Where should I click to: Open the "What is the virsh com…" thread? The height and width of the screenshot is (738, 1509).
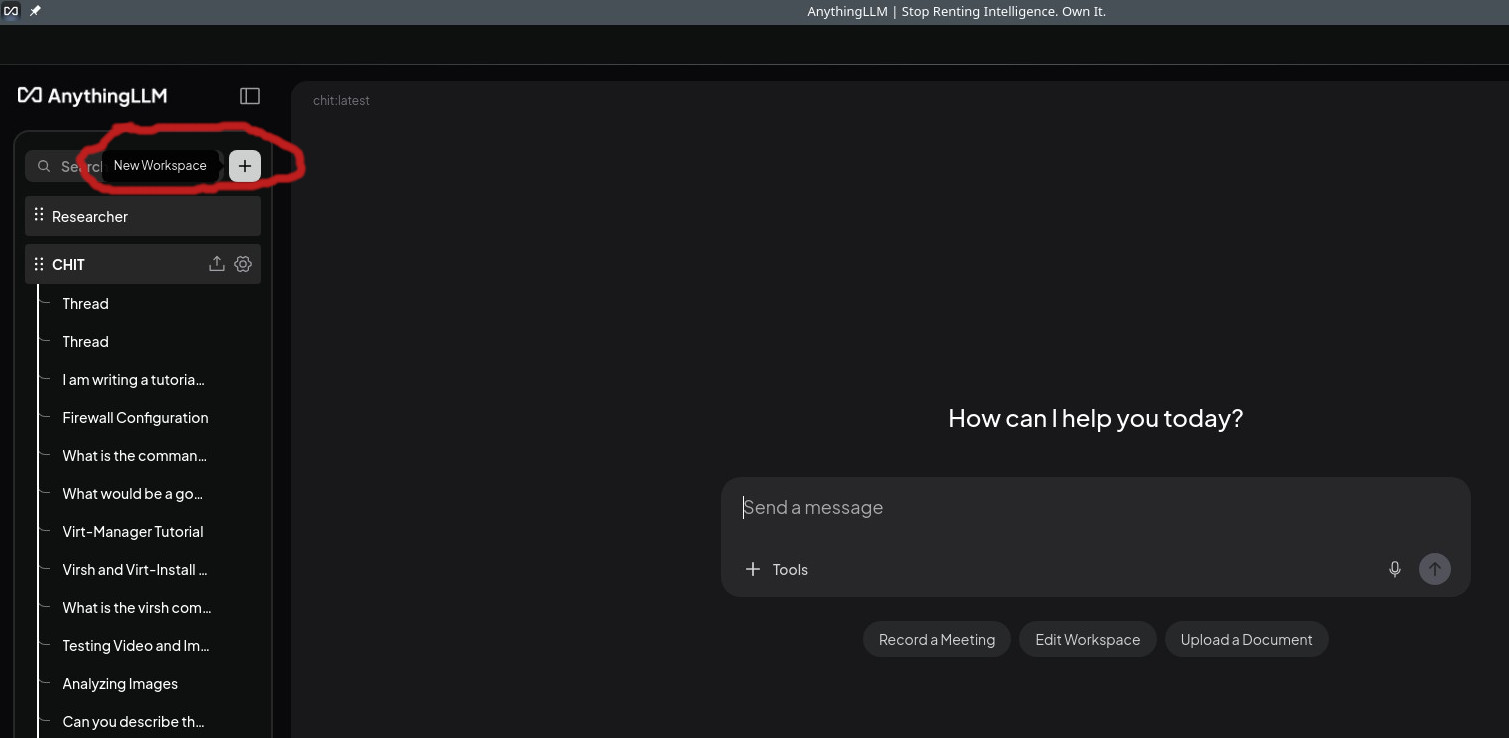pos(137,608)
